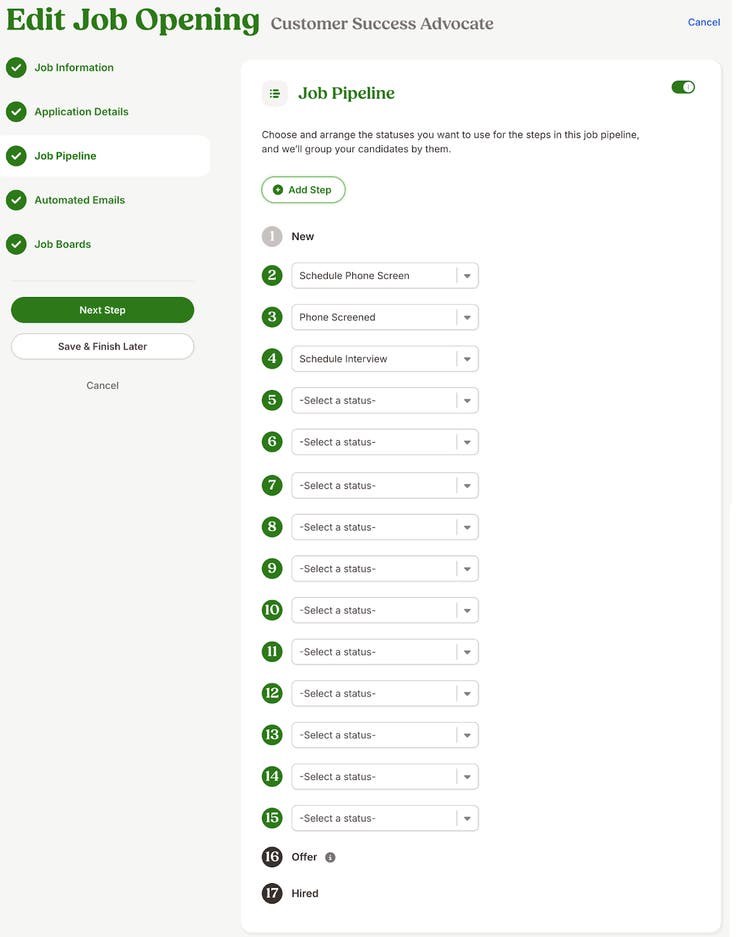Toggle the Job Pipeline switch off
Viewport: 750px width, 937px height.
coord(683,87)
